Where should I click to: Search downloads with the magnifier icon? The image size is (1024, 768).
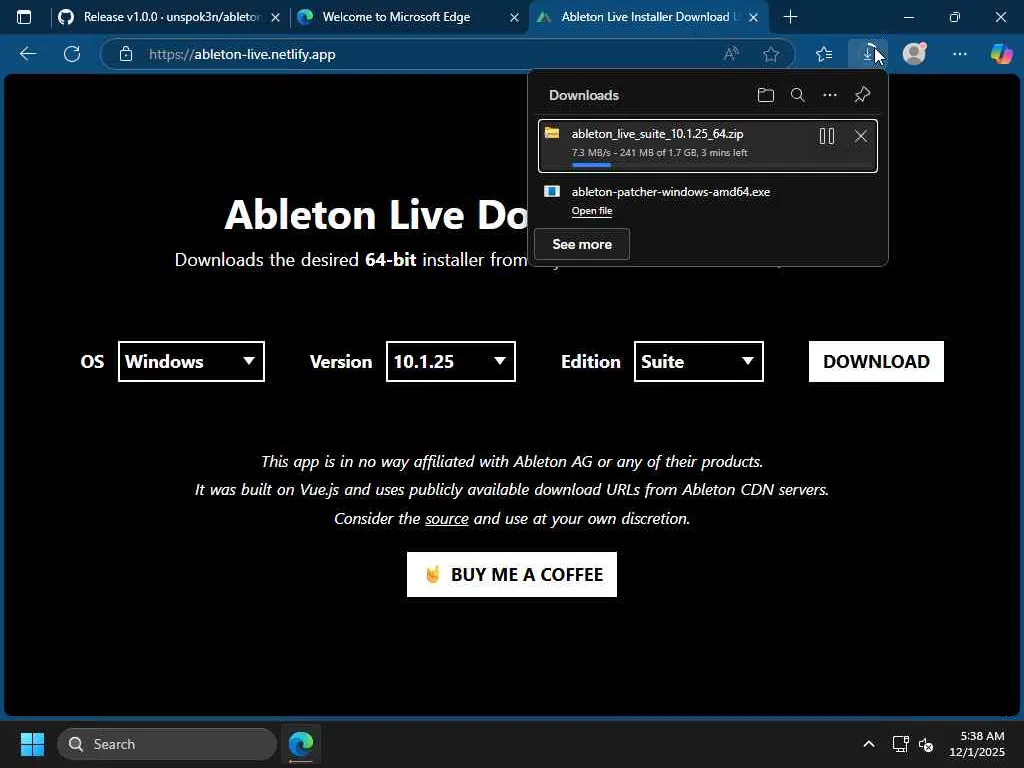[797, 95]
